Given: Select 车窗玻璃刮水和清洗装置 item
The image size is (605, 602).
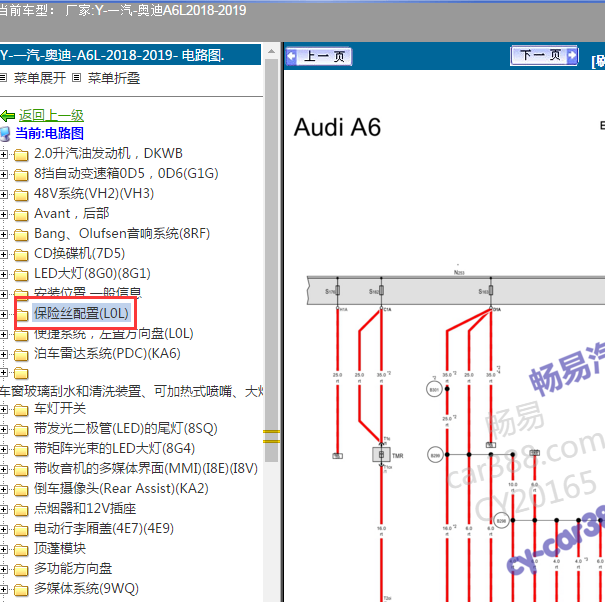Looking at the screenshot, I should pyautogui.click(x=132, y=391).
